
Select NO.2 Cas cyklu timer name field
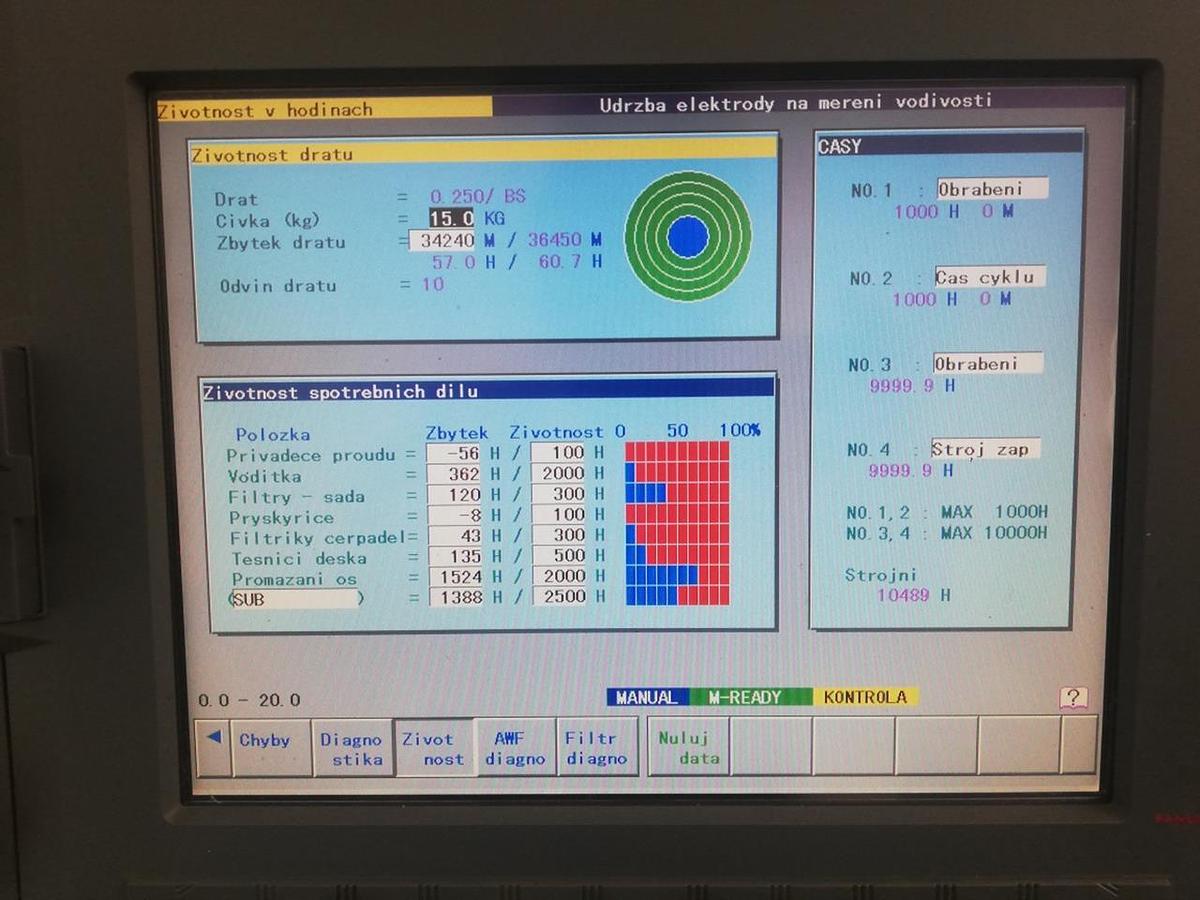(x=989, y=277)
